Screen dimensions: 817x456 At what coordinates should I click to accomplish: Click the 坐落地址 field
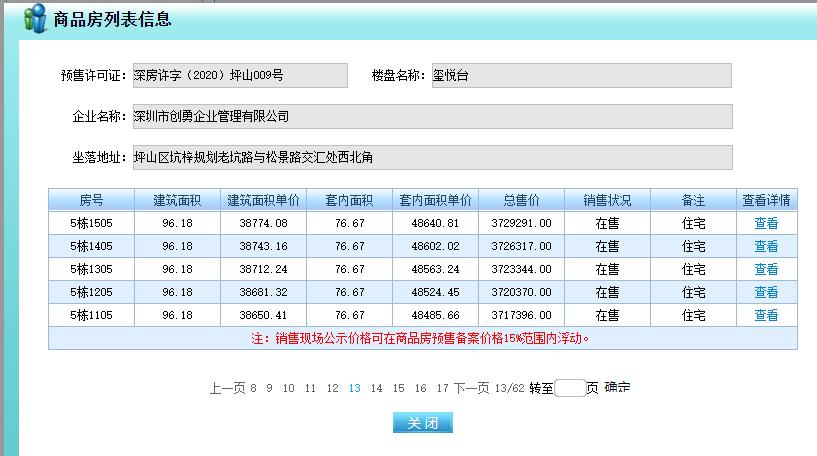click(x=432, y=157)
